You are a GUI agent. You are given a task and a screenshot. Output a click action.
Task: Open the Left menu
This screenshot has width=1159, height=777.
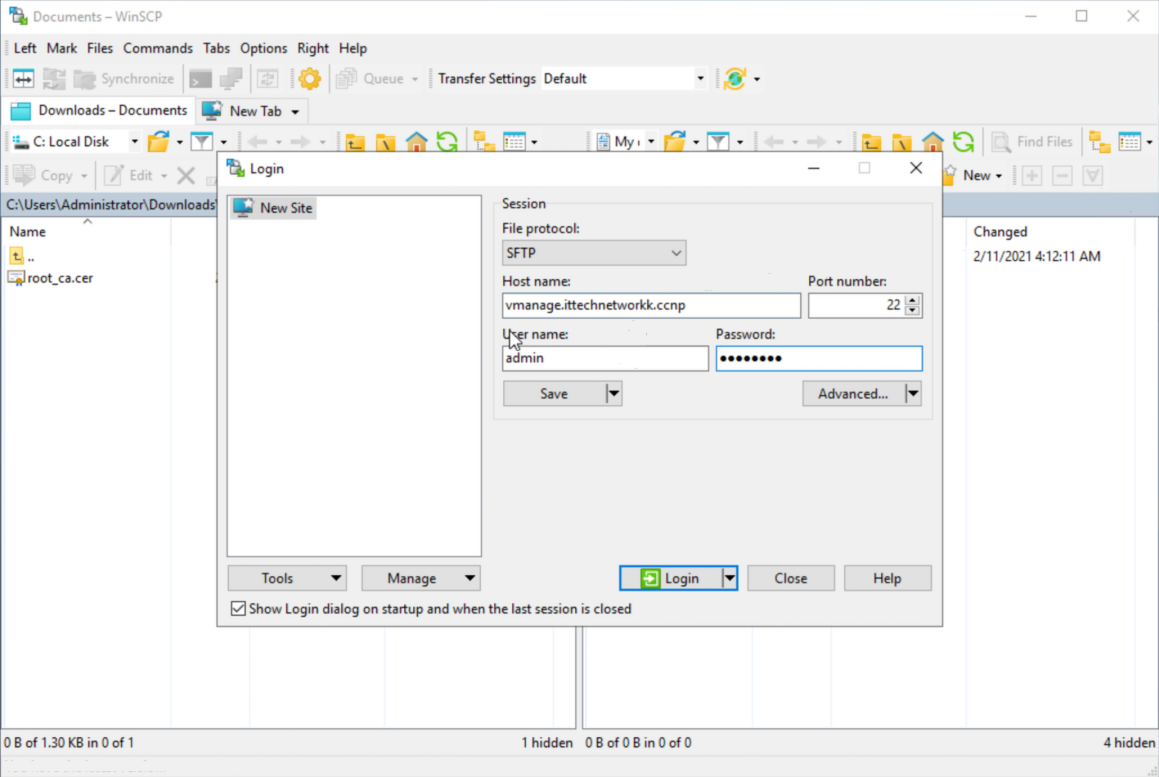pos(24,48)
